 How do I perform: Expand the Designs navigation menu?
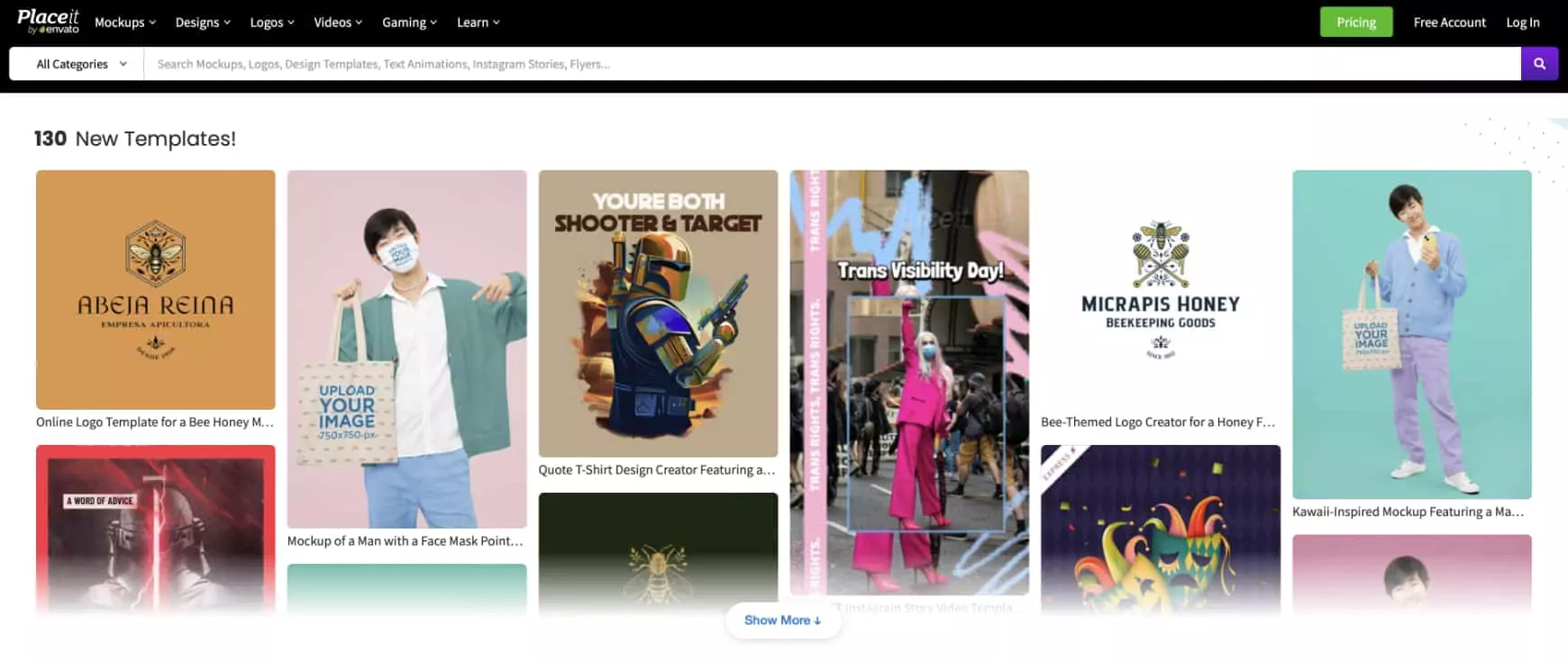pos(203,23)
